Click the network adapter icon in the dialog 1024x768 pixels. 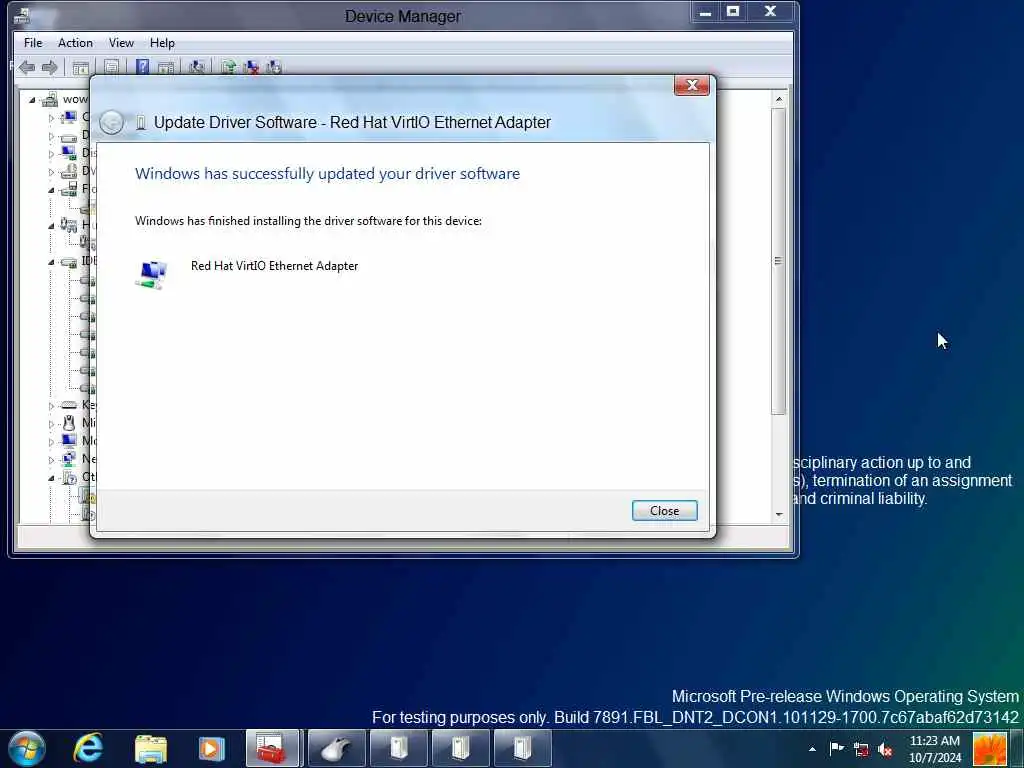(152, 274)
